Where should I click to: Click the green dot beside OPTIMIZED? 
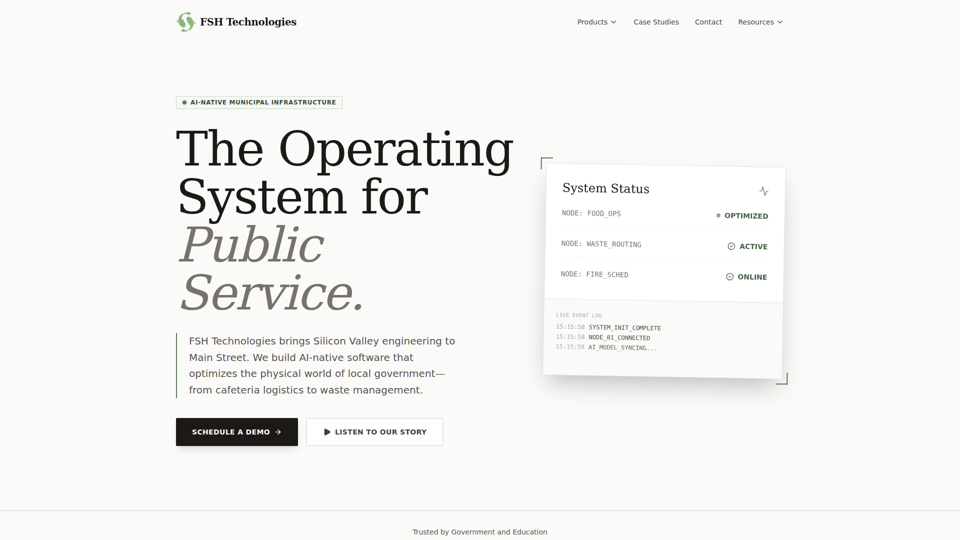coord(718,216)
